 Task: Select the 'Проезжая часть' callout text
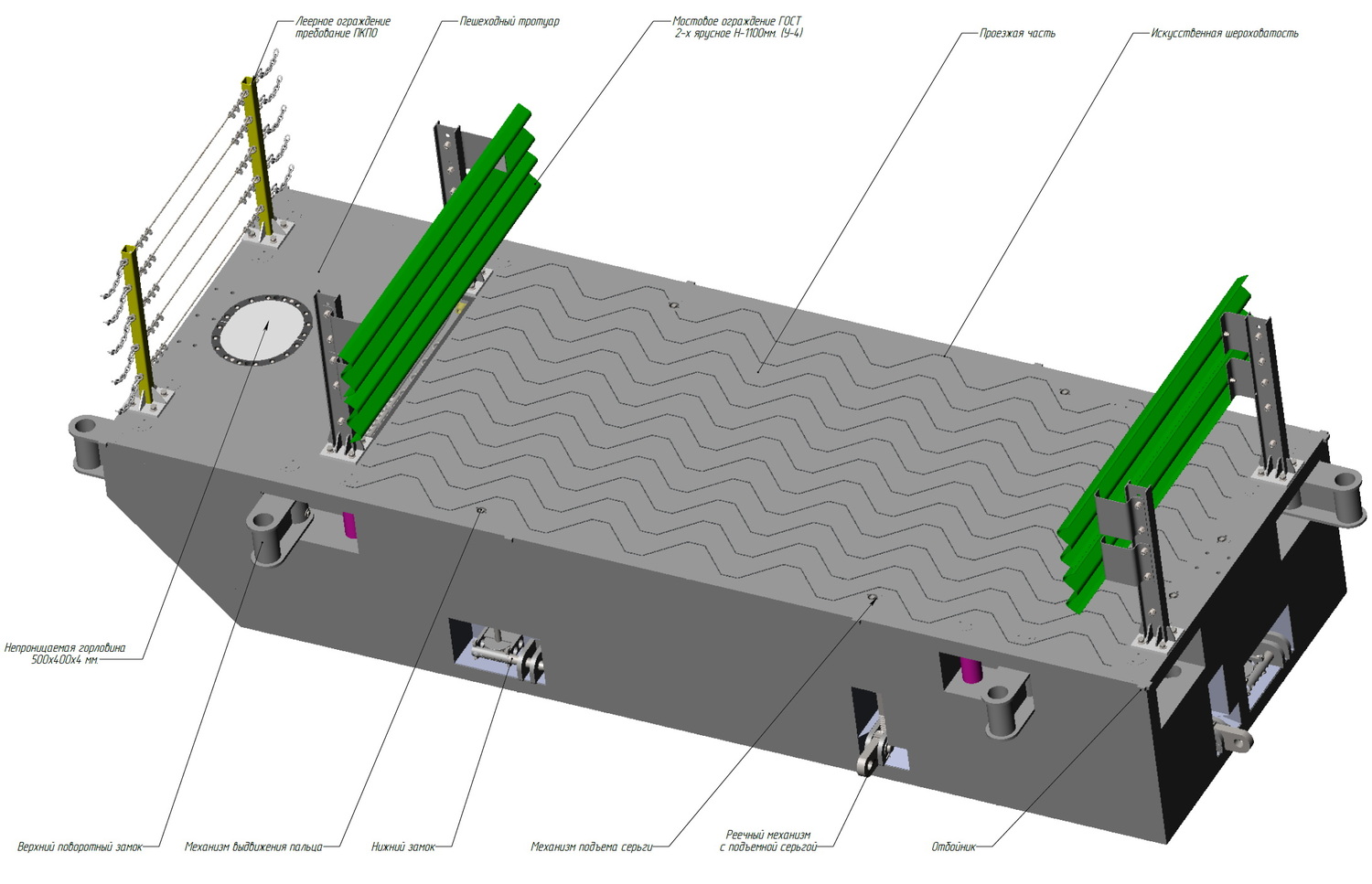1017,34
